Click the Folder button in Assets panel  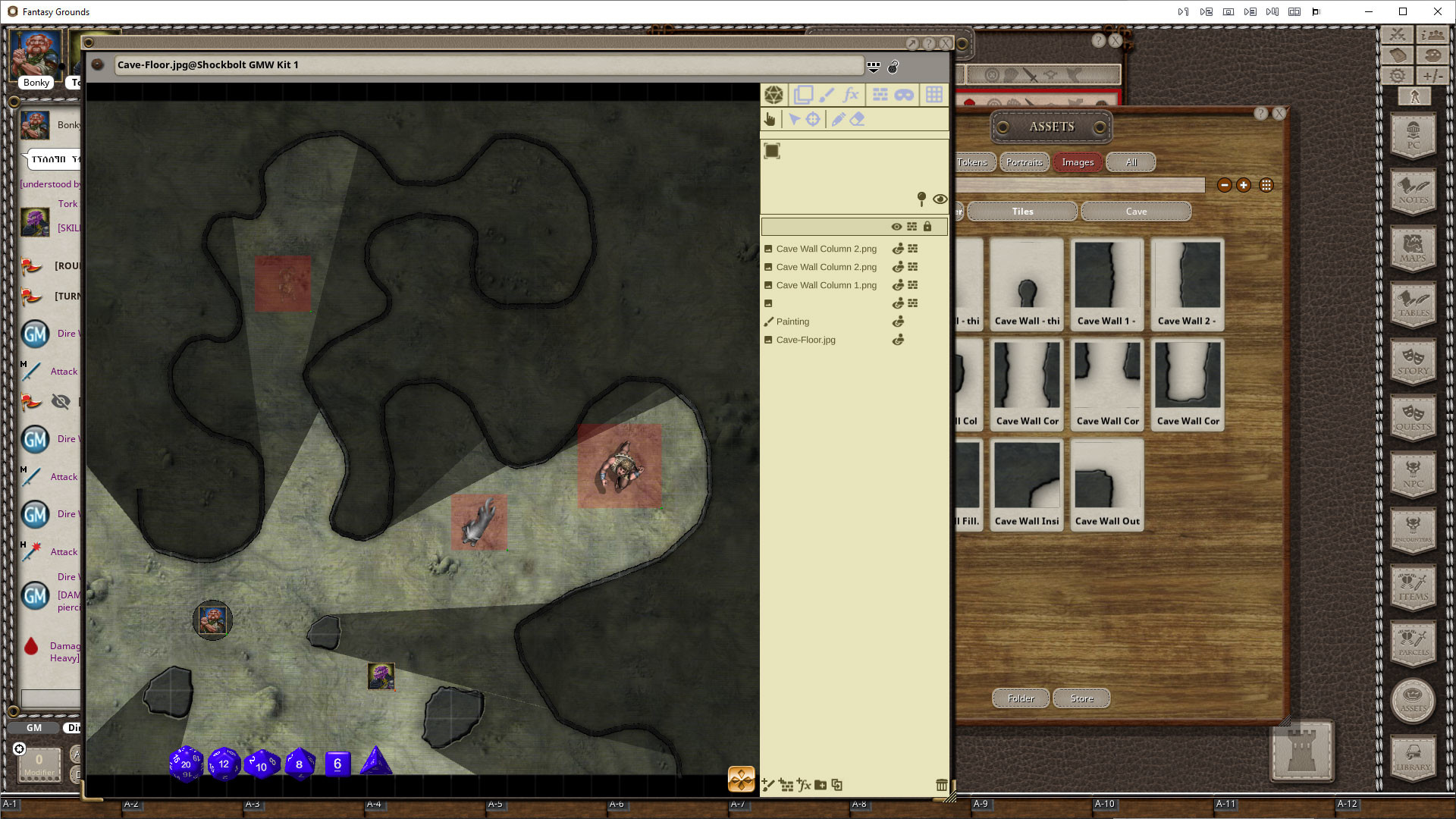pos(1021,697)
